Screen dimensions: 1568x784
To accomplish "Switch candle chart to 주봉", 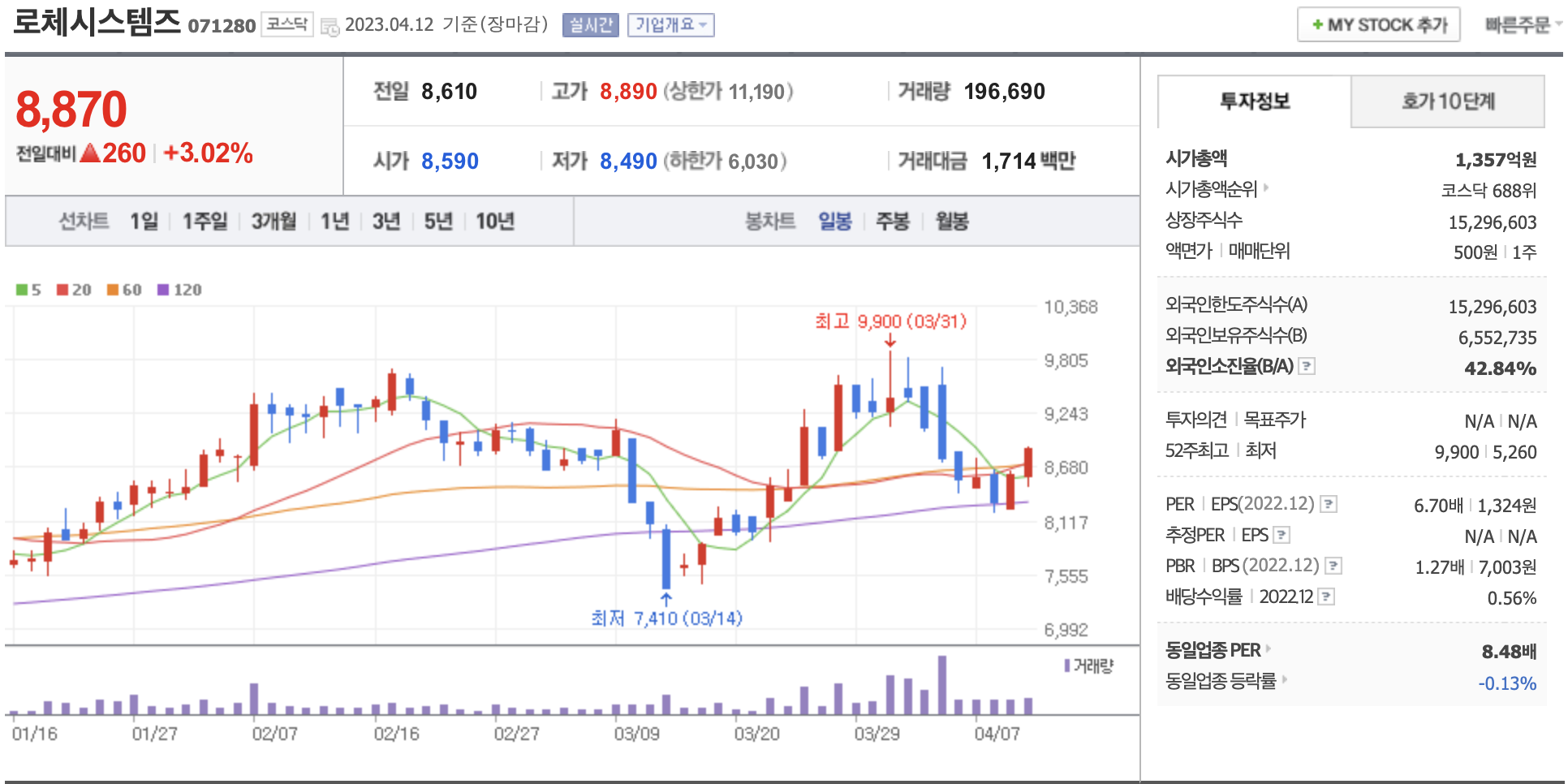I will coord(893,222).
